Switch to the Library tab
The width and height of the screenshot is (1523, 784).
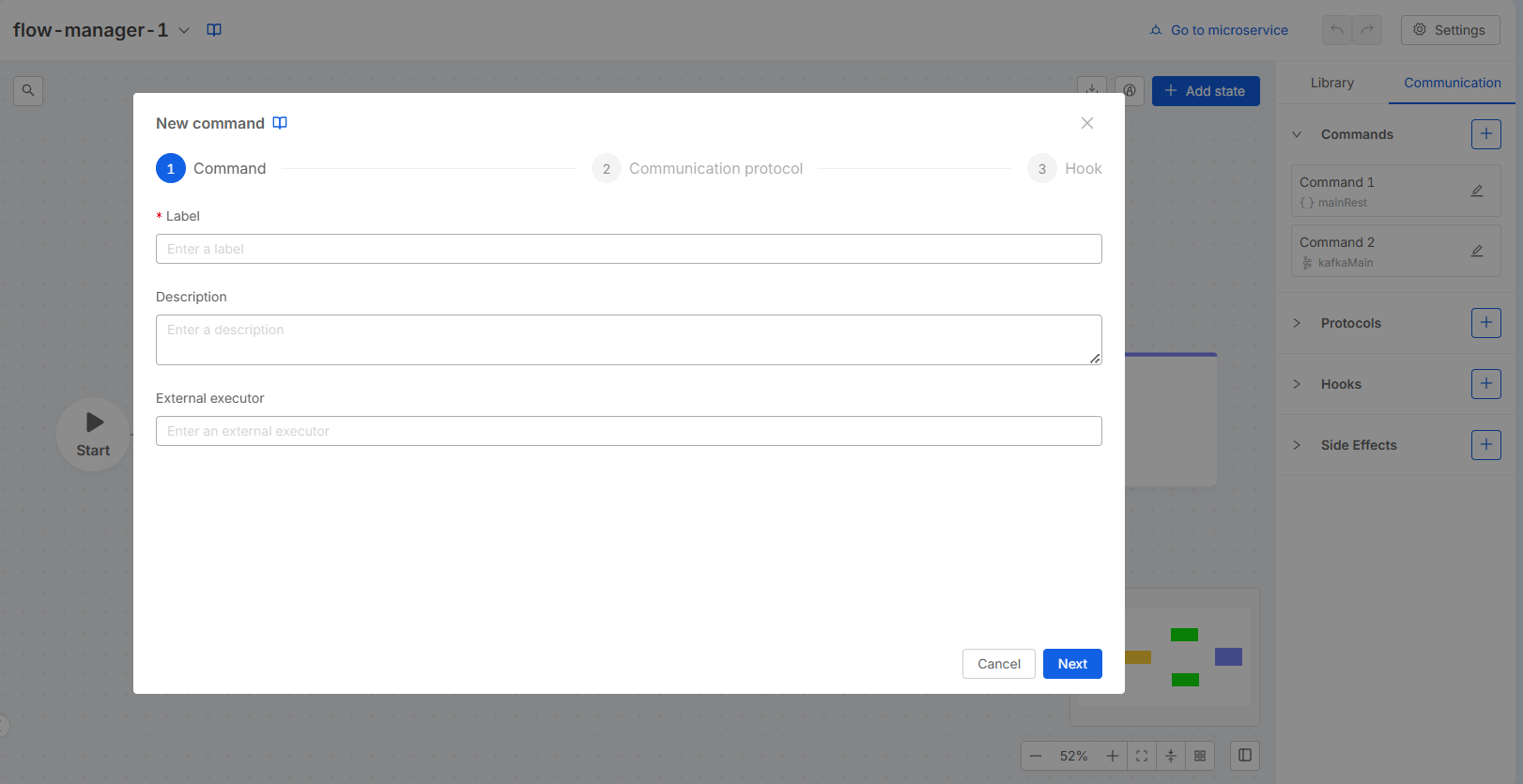1331,83
